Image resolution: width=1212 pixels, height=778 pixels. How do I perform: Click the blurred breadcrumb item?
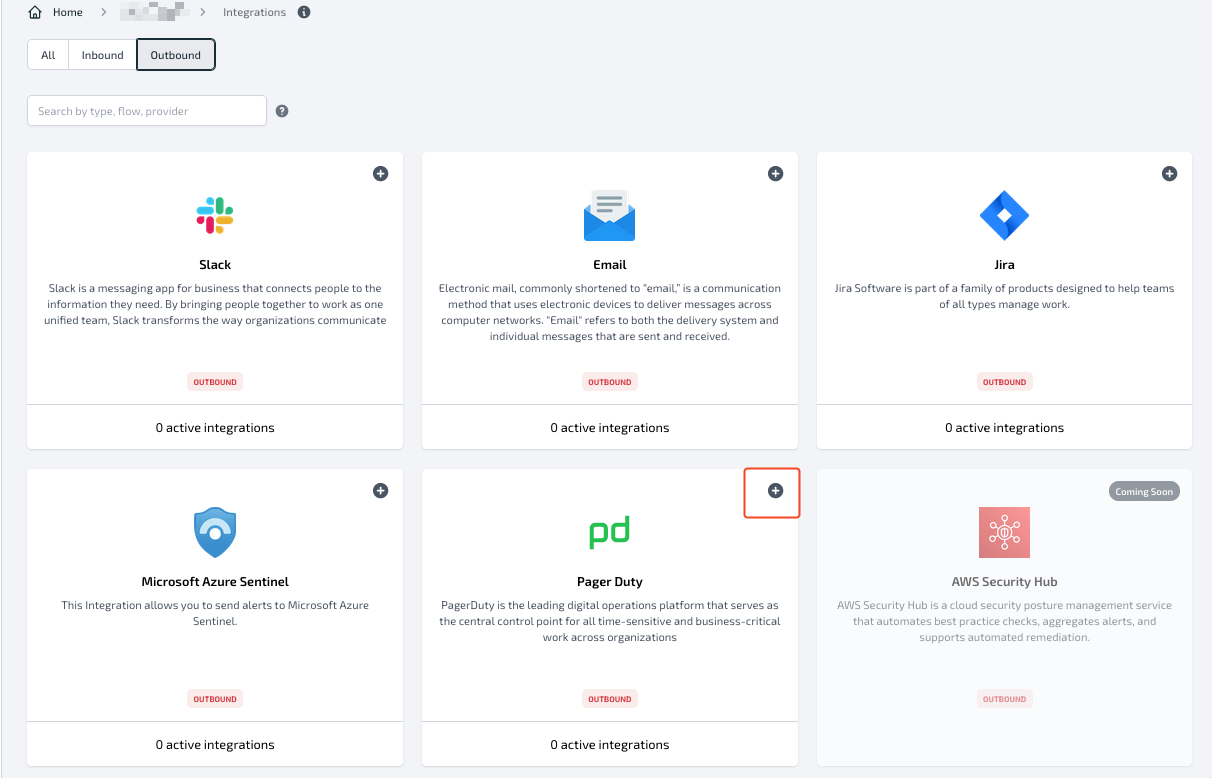pos(153,13)
